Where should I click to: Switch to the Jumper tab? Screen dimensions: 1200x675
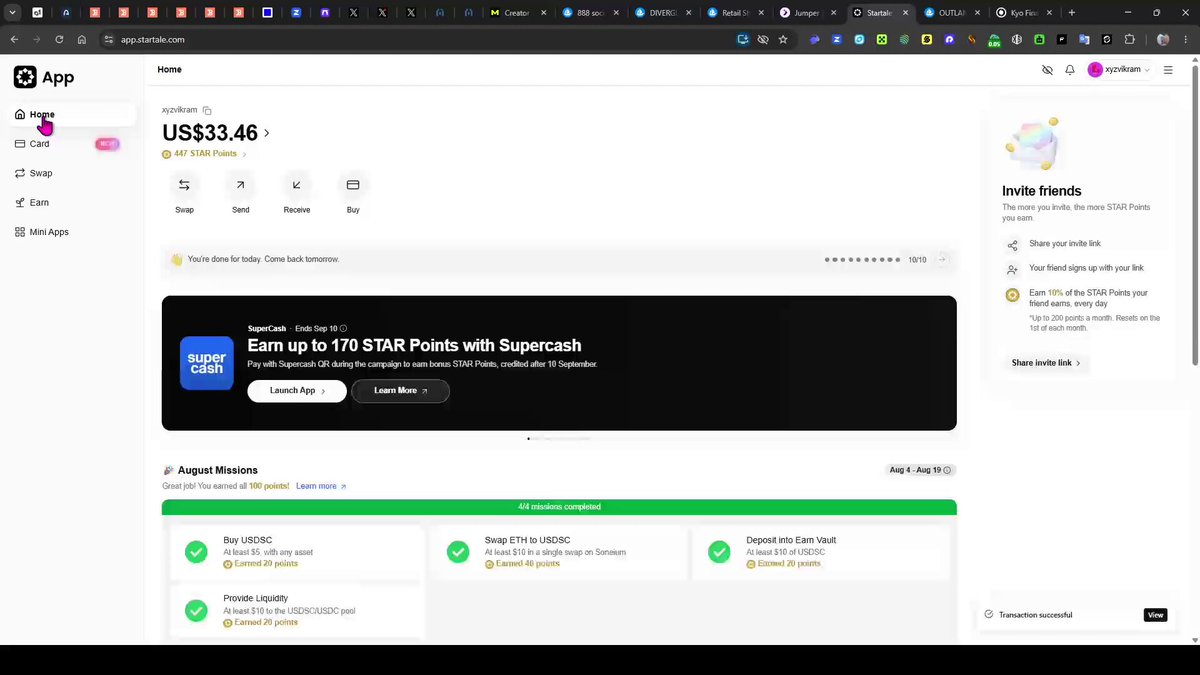click(806, 13)
